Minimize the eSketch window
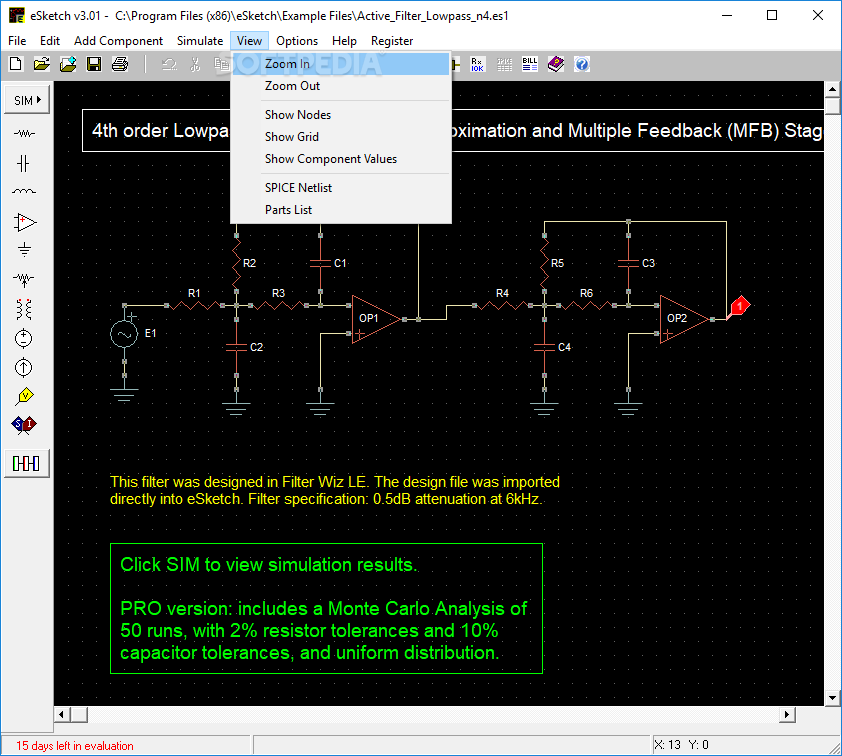Image resolution: width=842 pixels, height=756 pixels. click(x=727, y=16)
